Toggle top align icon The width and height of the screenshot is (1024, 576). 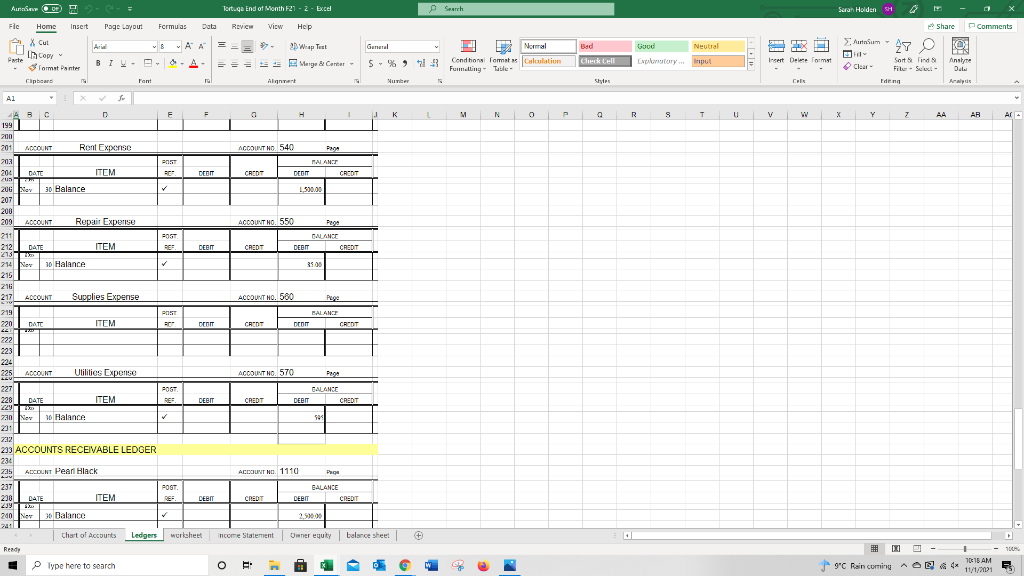coord(222,46)
